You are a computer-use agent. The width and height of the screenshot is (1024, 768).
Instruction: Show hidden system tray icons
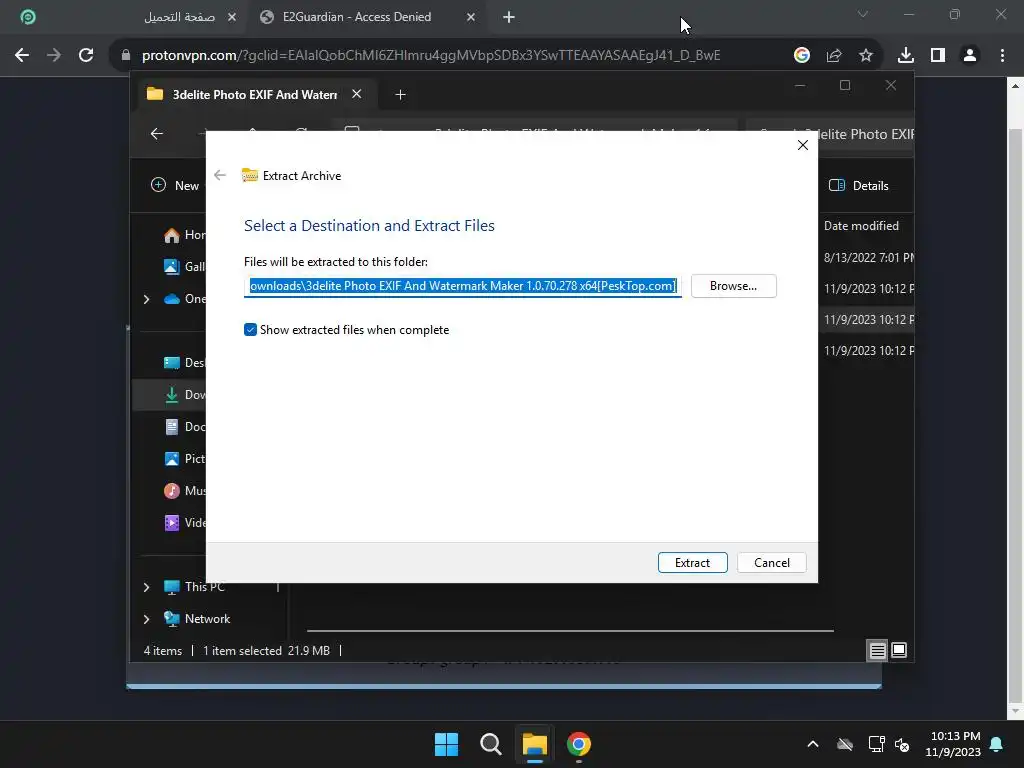(x=813, y=744)
